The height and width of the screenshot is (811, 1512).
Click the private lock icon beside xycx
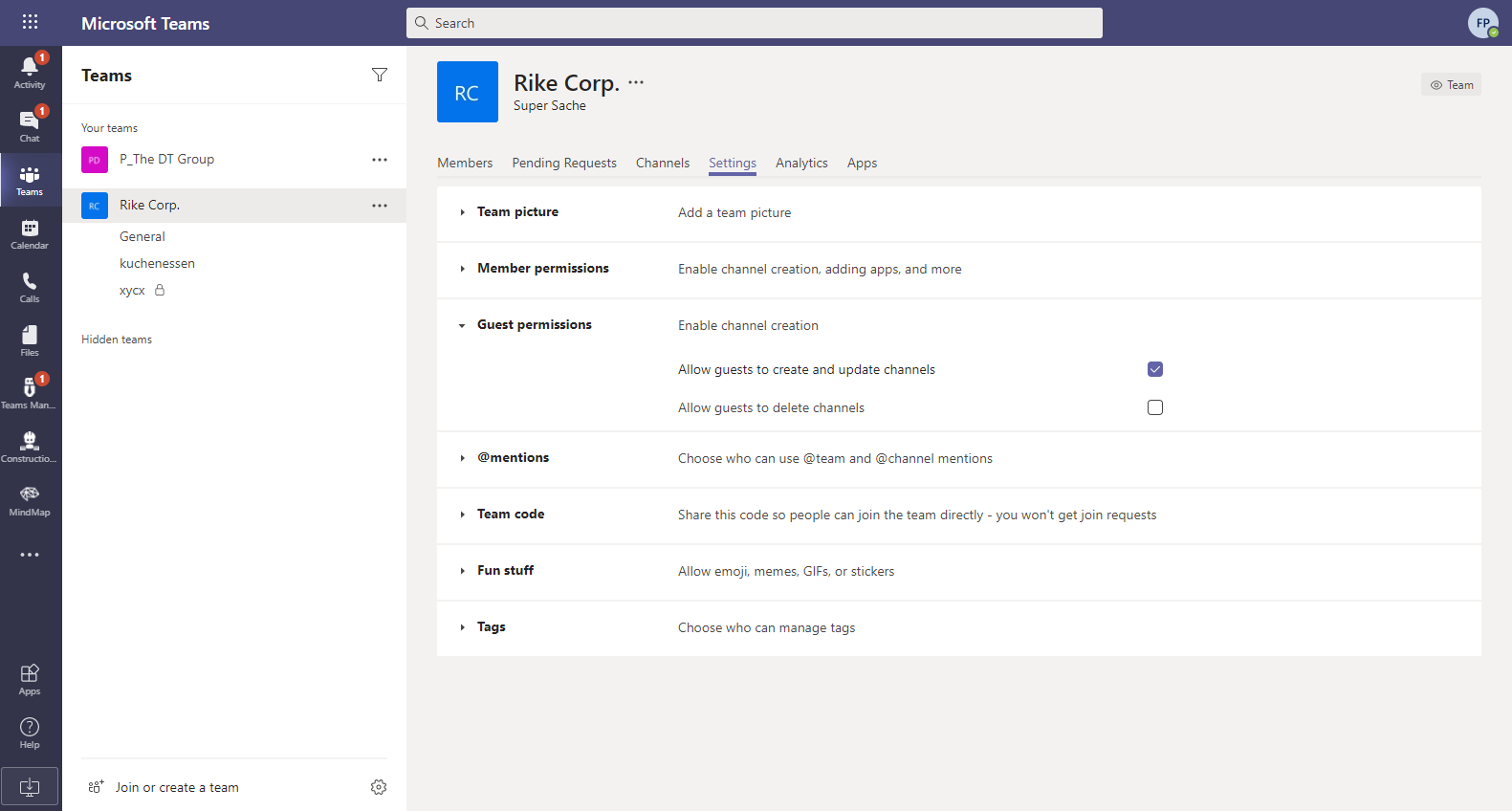click(x=160, y=290)
